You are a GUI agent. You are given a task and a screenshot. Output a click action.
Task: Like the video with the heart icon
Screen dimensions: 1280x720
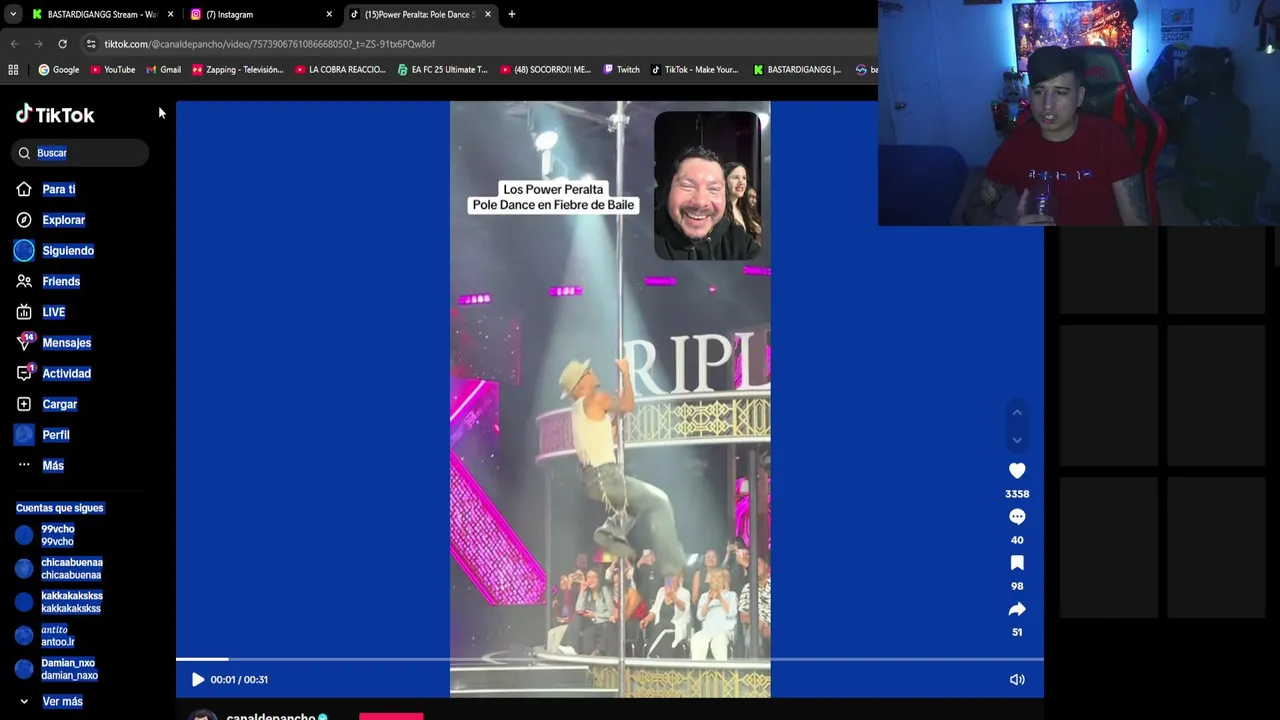(x=1017, y=471)
